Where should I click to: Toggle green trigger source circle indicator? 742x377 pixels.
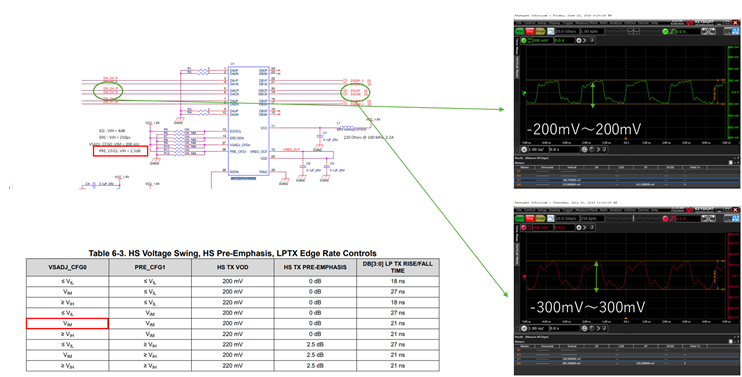point(665,32)
